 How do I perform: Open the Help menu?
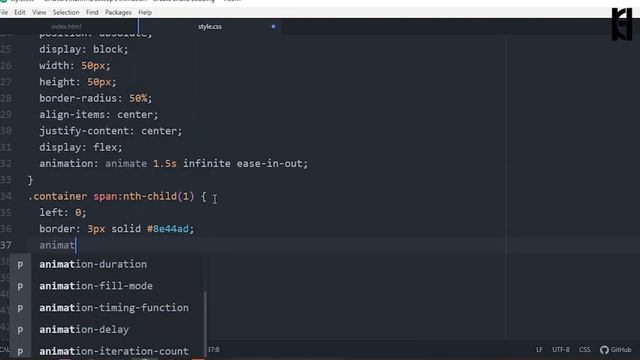click(x=145, y=12)
